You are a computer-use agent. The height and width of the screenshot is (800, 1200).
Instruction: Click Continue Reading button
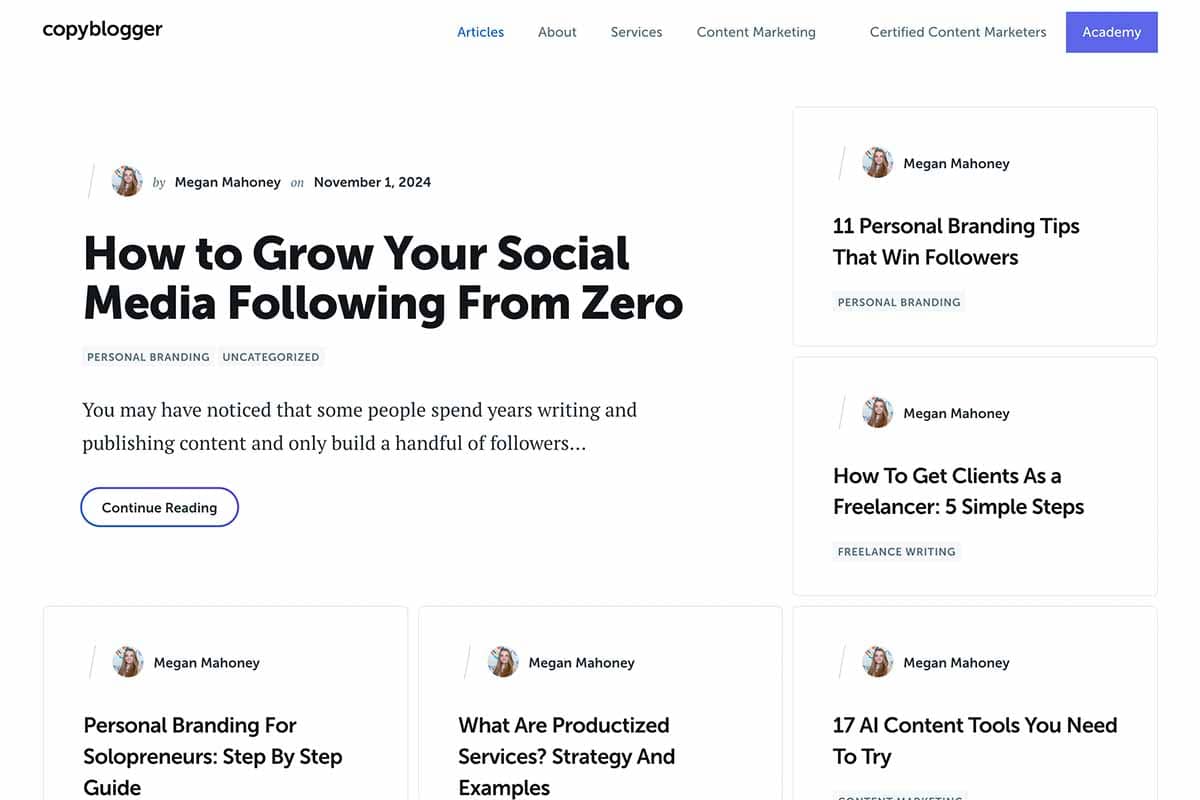(x=159, y=507)
